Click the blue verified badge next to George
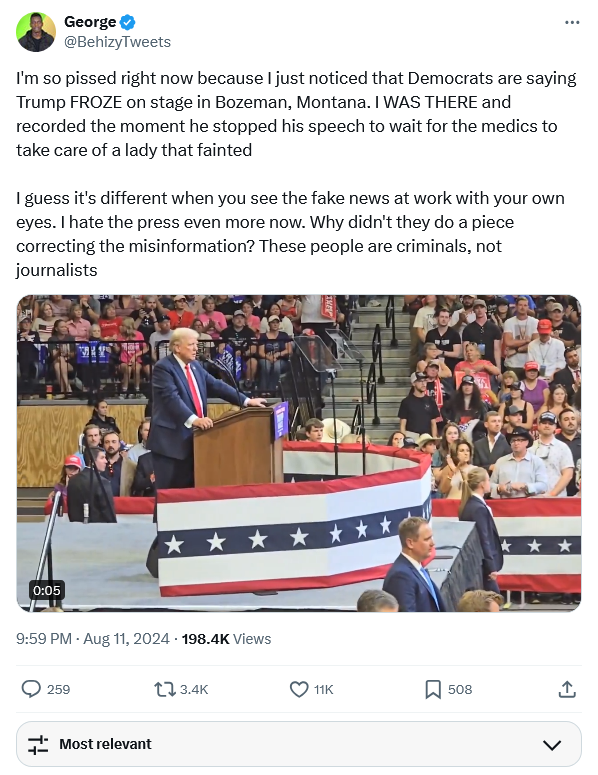The image size is (598, 775). coord(128,22)
